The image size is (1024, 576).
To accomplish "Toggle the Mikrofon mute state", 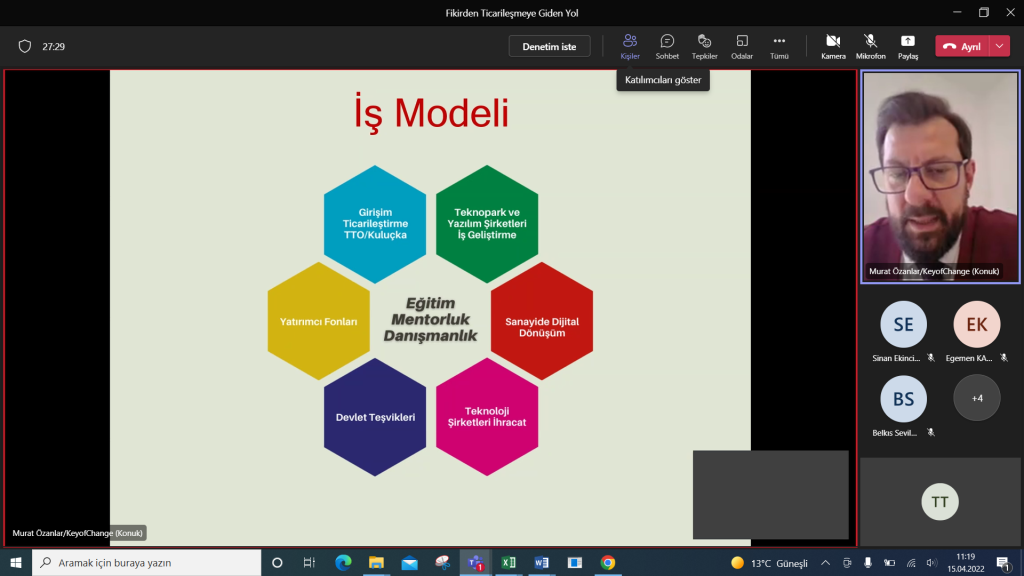I will pos(870,46).
